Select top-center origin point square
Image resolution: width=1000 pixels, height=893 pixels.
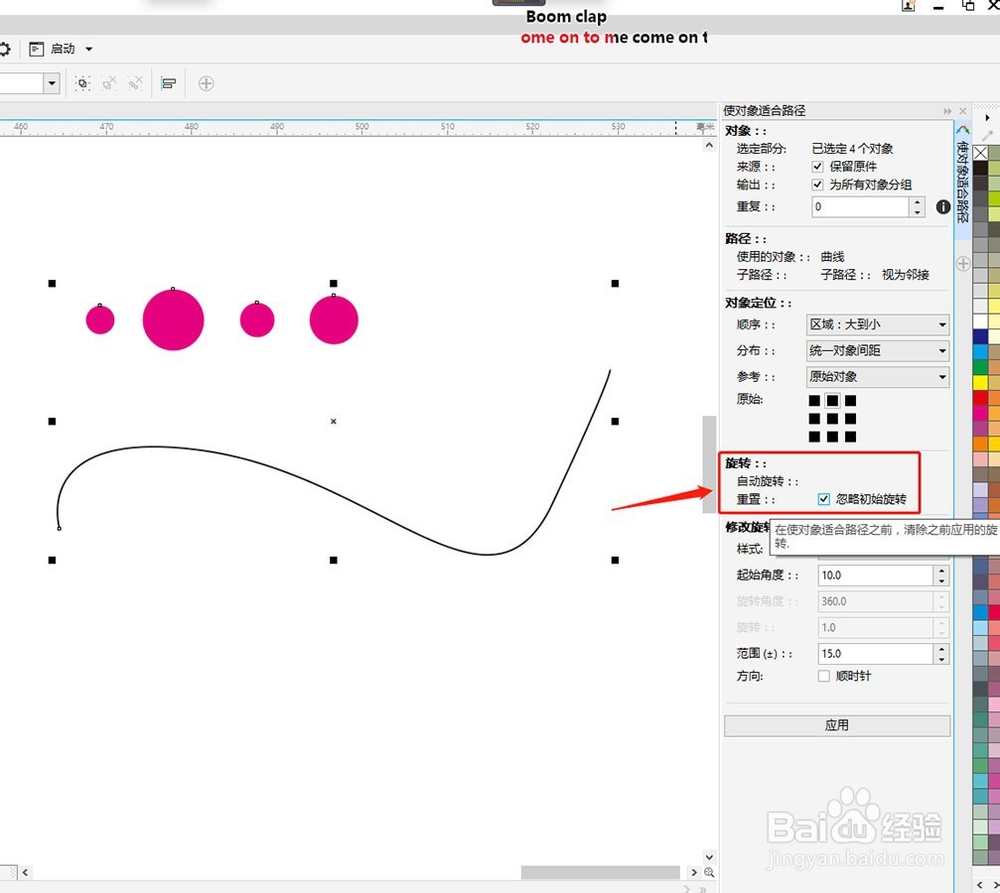pos(832,401)
